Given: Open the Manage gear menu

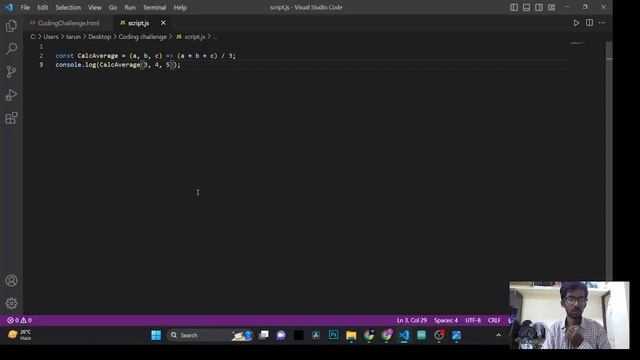Looking at the screenshot, I should point(11,303).
